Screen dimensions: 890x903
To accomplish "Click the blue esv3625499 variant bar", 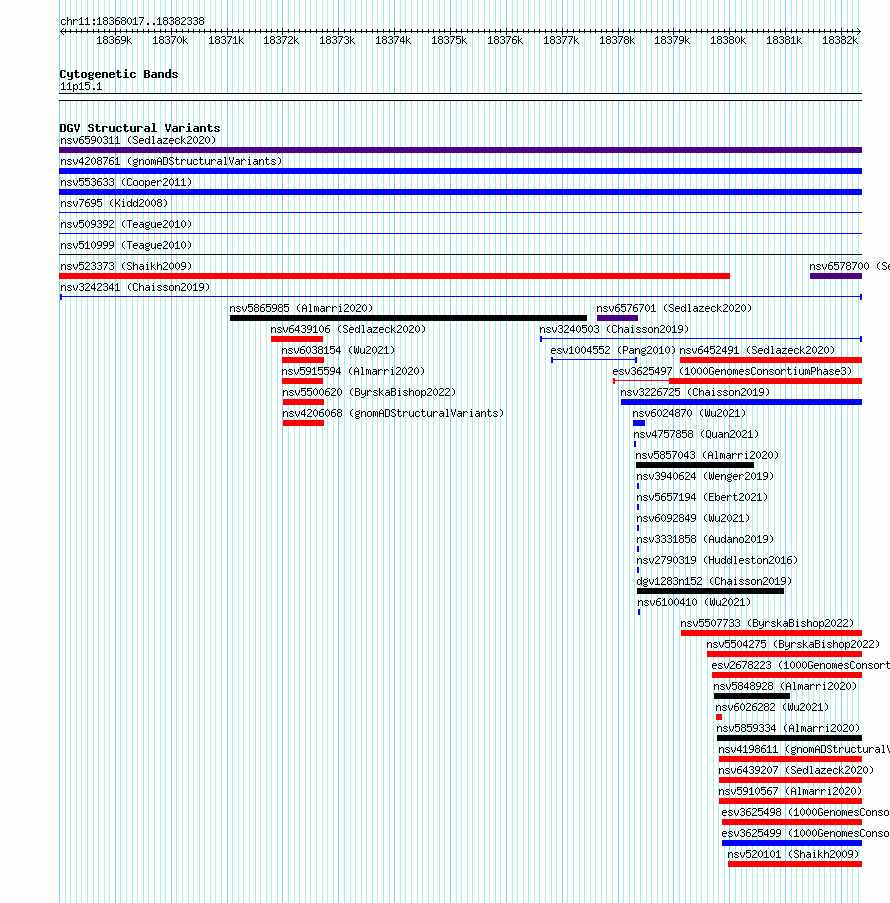I will point(792,843).
